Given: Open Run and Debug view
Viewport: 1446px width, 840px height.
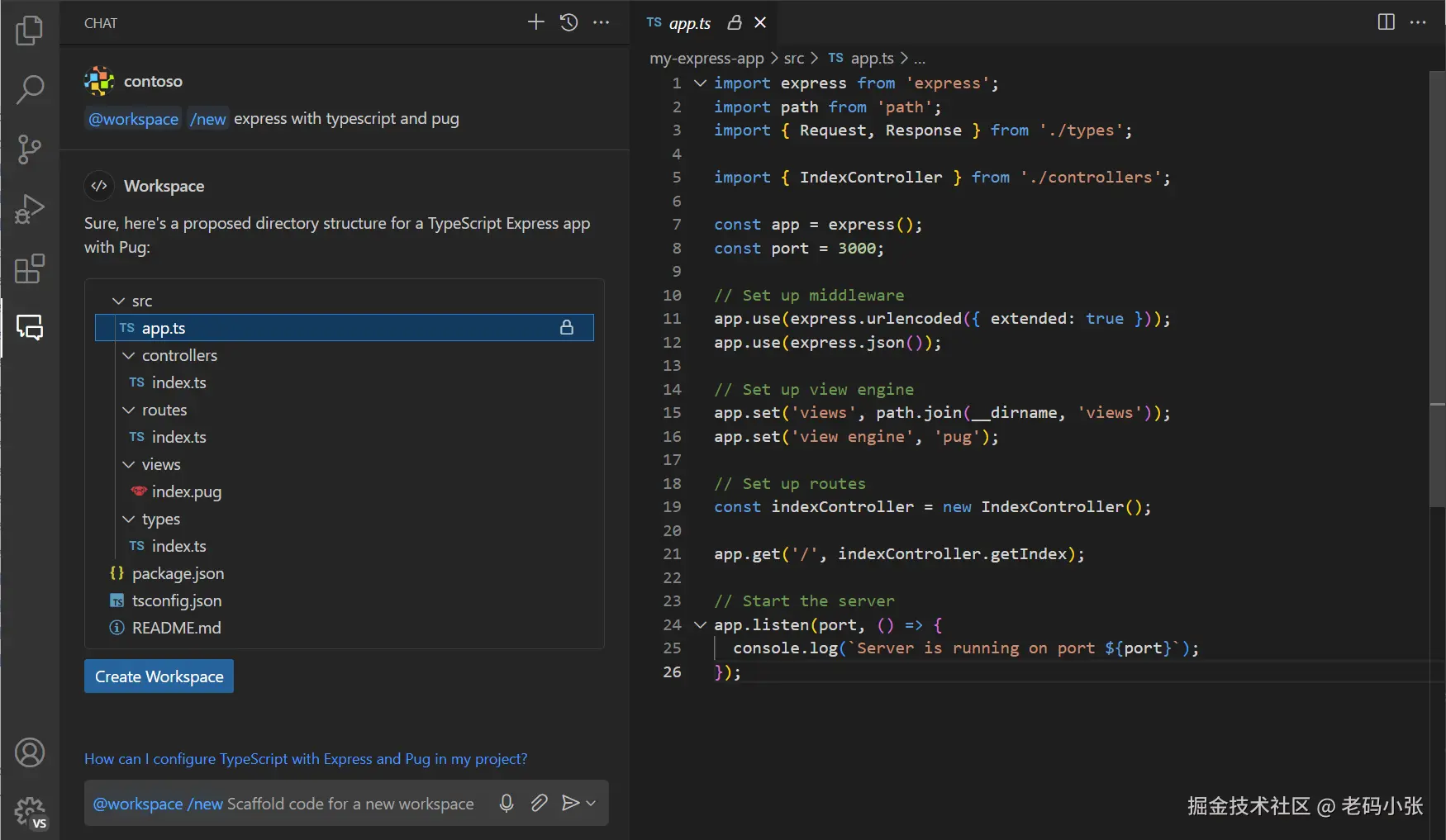Looking at the screenshot, I should [30, 209].
